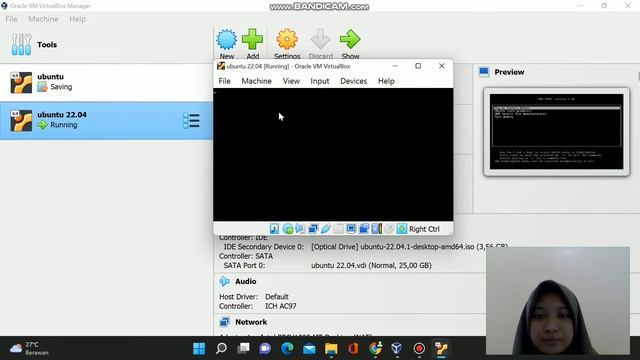Click inside the black VM display screen

point(333,154)
